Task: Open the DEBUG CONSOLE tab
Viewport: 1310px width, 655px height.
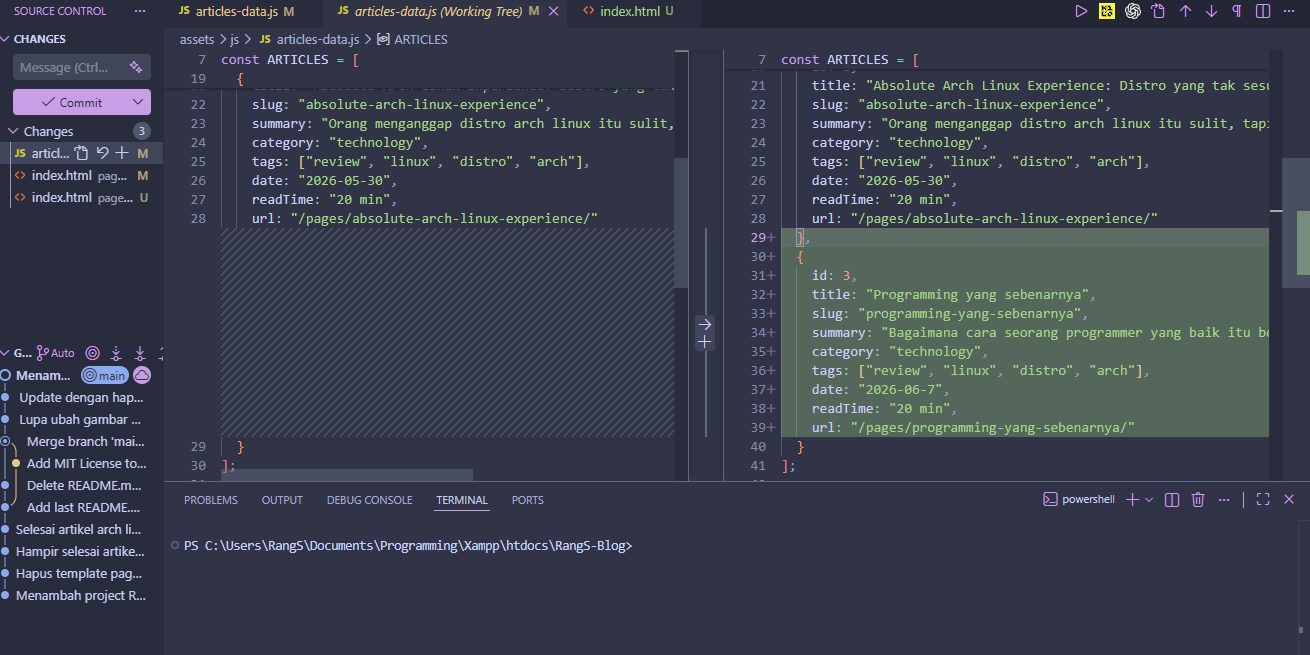Action: click(369, 500)
